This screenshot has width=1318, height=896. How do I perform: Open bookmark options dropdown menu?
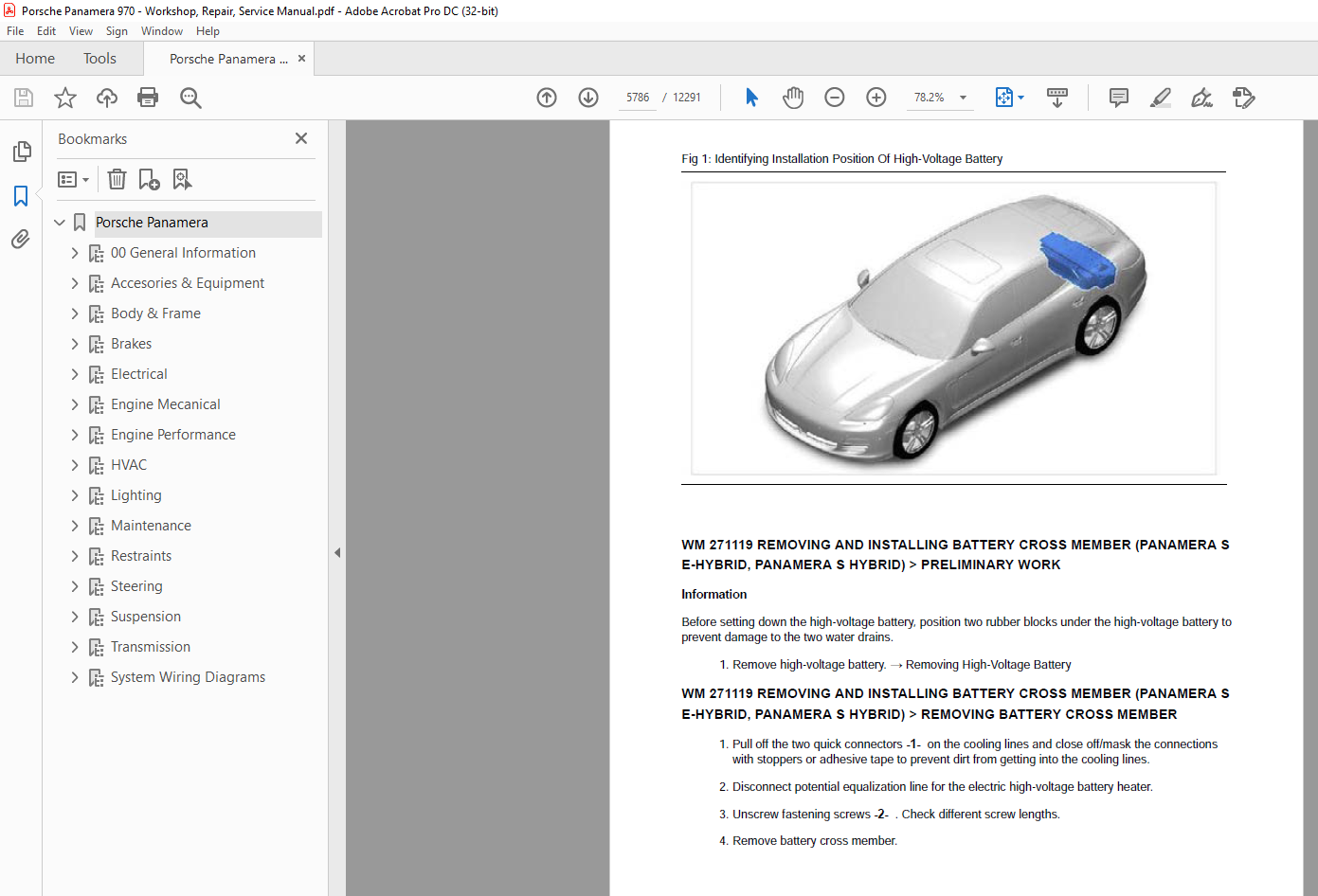tap(74, 179)
